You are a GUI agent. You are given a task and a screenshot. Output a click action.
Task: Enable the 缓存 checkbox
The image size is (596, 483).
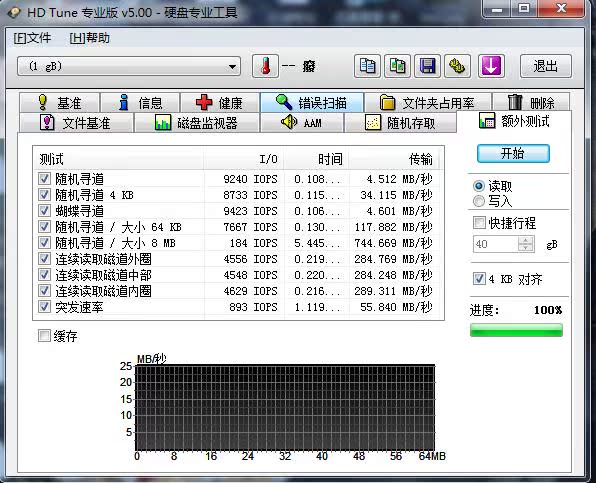point(44,336)
